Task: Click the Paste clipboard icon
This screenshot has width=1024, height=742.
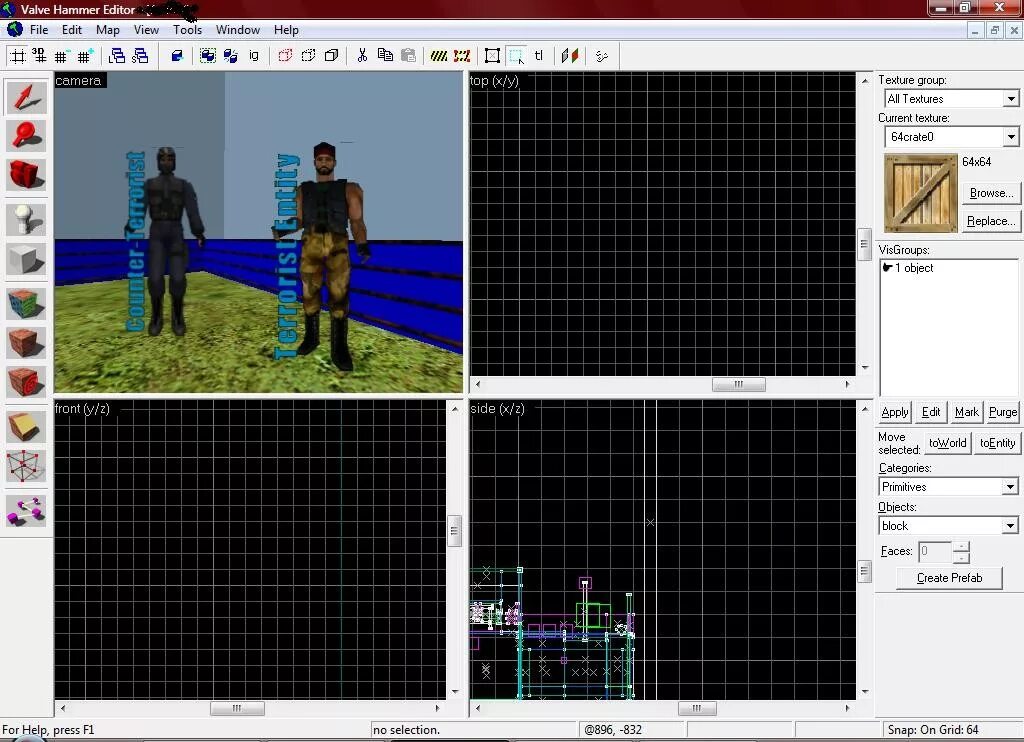Action: pos(408,56)
